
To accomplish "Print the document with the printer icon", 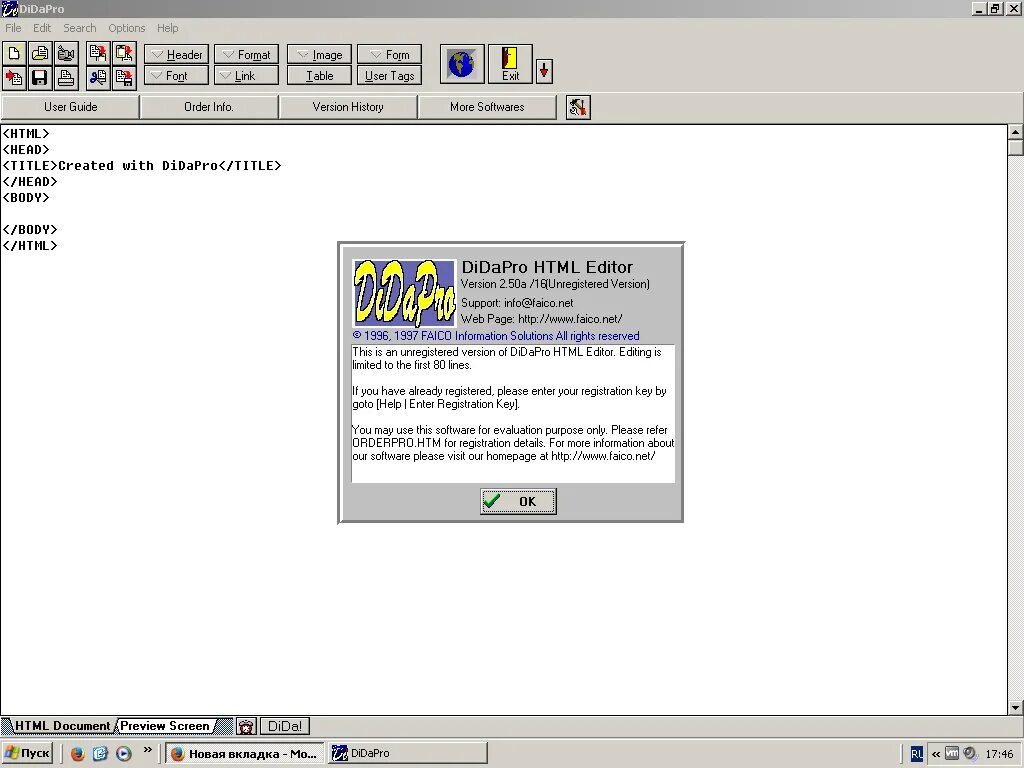I will [66, 78].
